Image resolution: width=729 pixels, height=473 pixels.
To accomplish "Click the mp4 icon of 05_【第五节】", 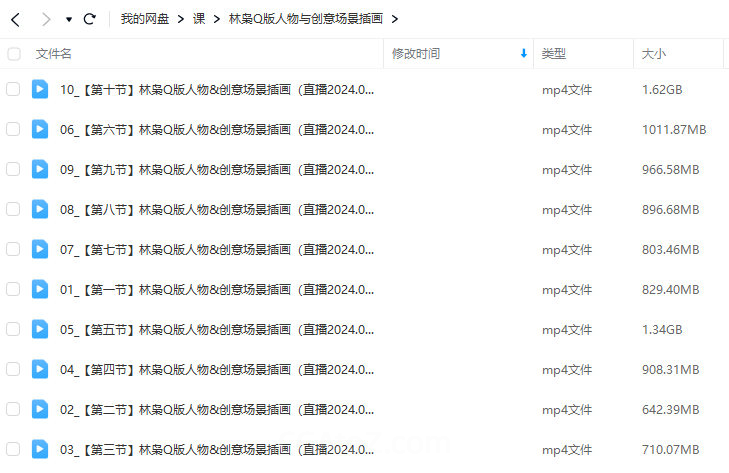I will tap(40, 329).
